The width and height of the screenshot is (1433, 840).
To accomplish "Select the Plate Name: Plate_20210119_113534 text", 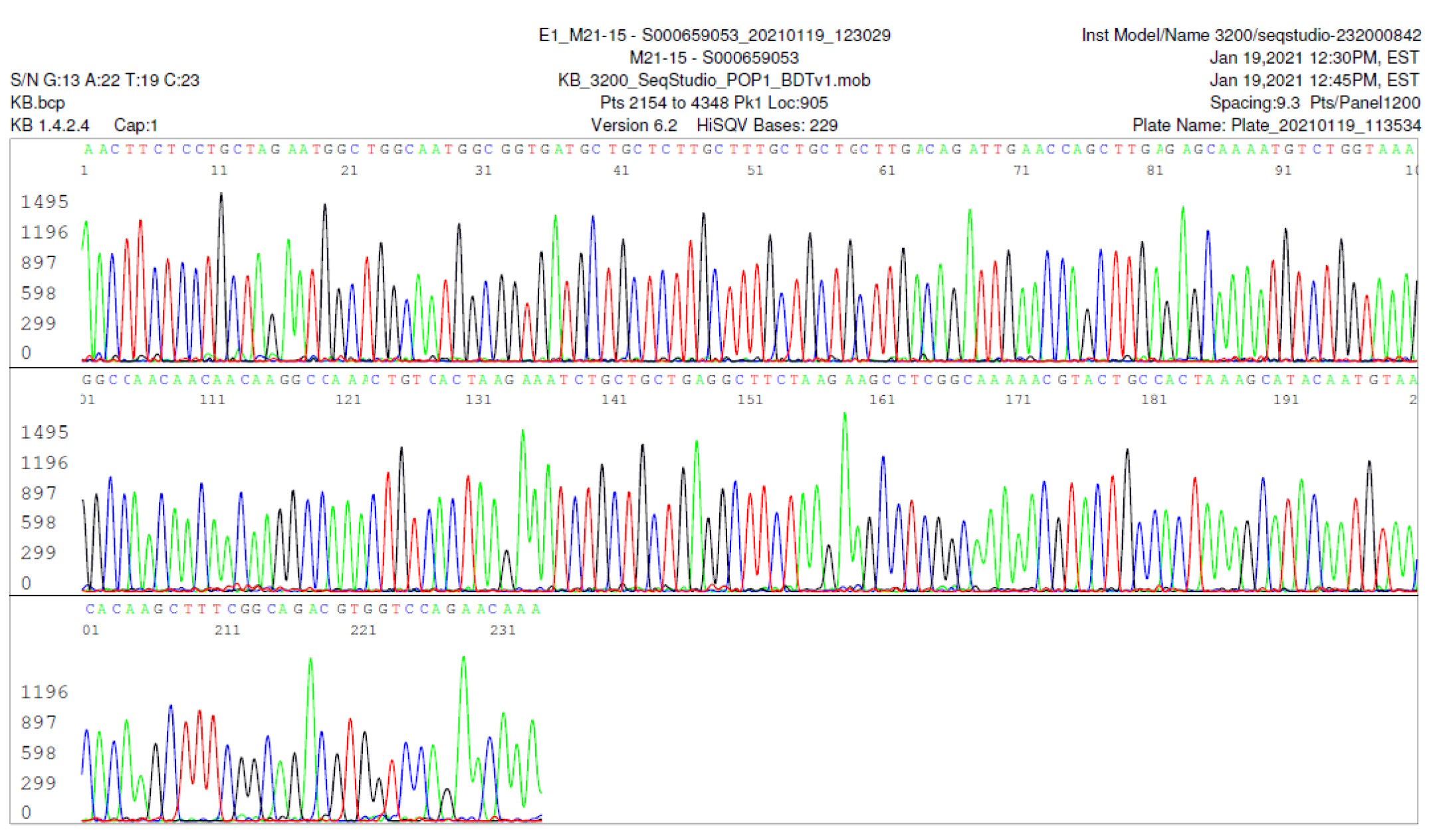I will (1275, 126).
